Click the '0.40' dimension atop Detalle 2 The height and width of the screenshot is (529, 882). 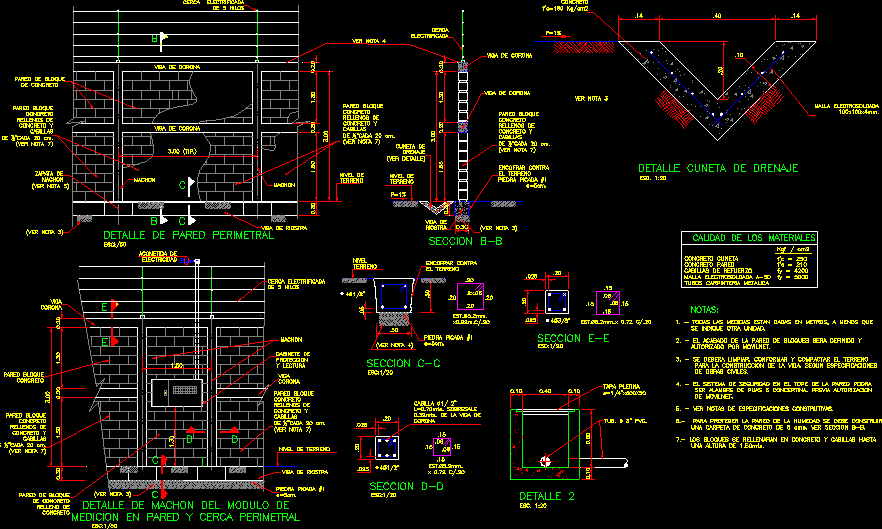pyautogui.click(x=544, y=391)
